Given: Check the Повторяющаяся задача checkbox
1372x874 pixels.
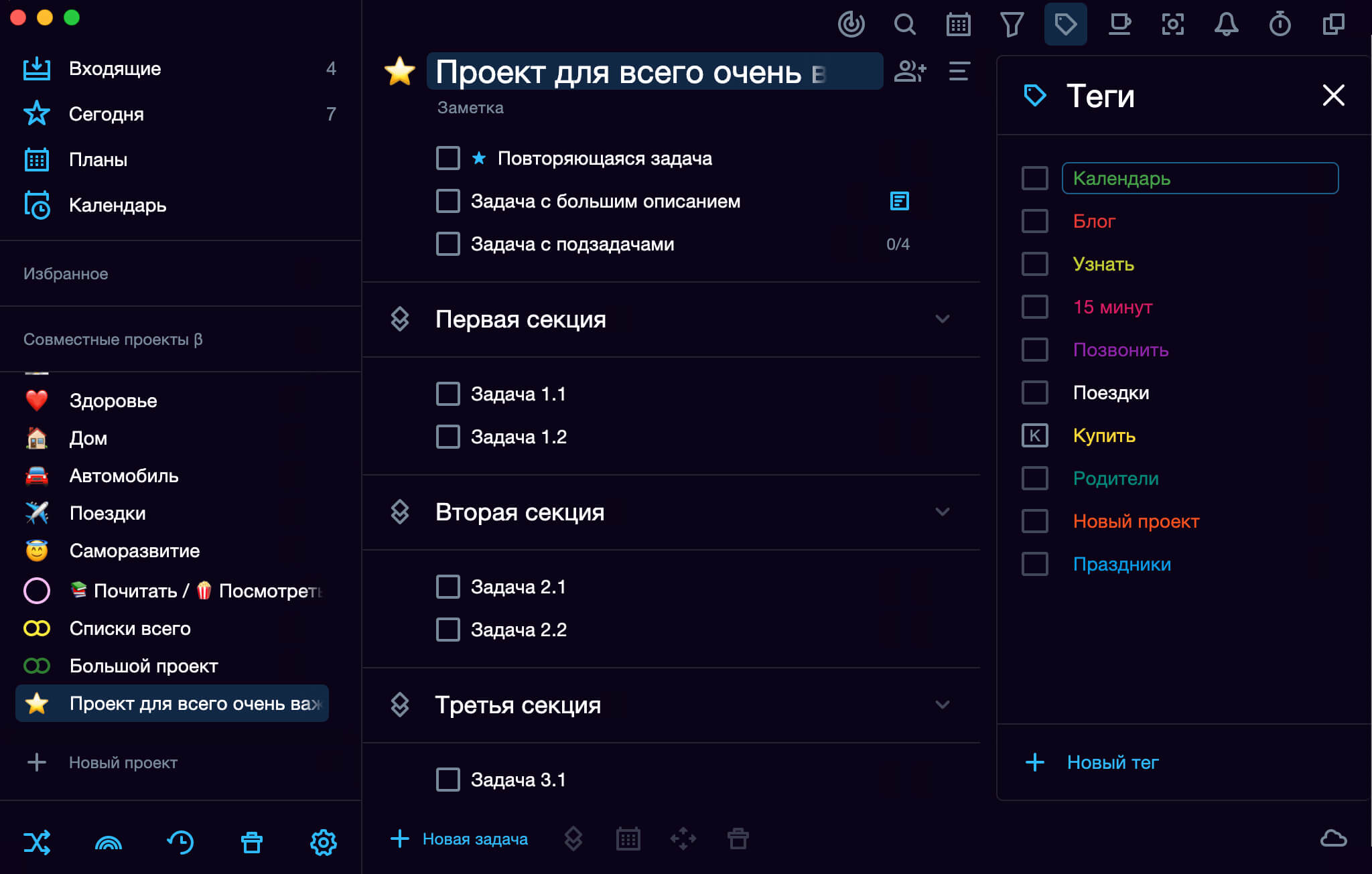Looking at the screenshot, I should 448,158.
